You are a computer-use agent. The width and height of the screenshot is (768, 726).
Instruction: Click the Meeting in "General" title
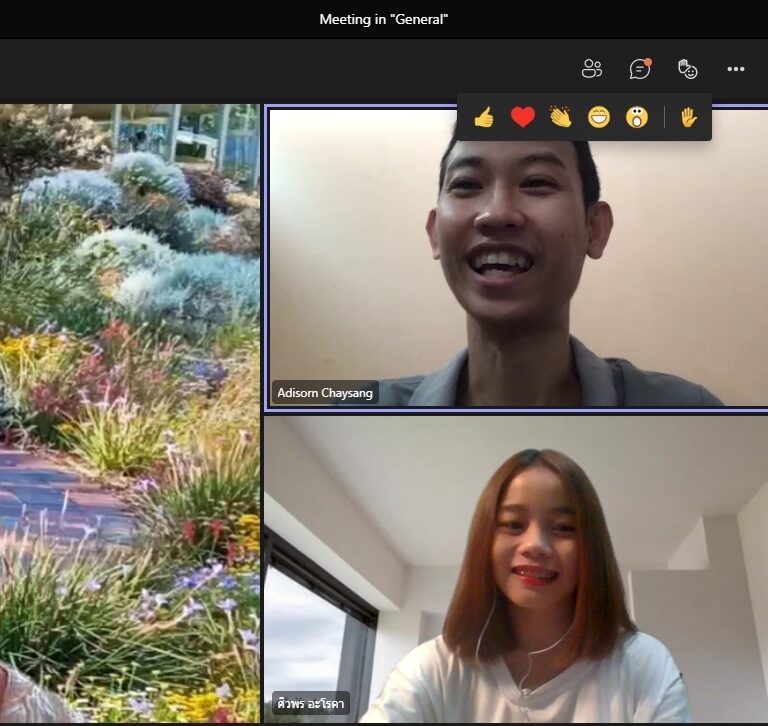coord(384,20)
